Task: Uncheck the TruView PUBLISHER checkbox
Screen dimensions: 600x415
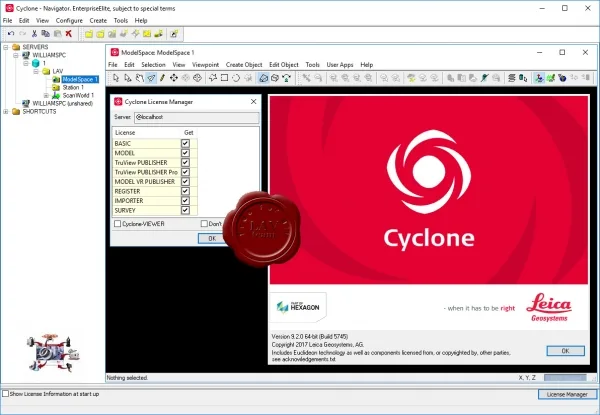Action: coord(185,163)
